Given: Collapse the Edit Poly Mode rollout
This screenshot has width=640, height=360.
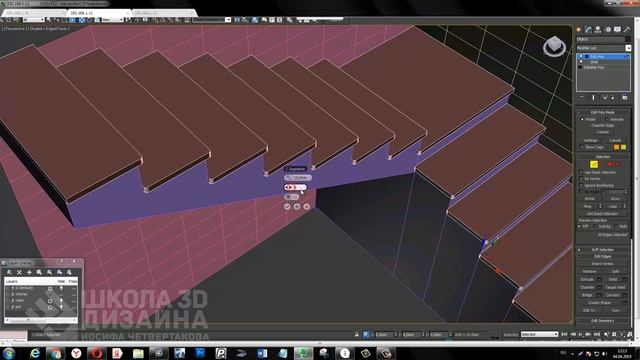Looking at the screenshot, I should tap(602, 112).
